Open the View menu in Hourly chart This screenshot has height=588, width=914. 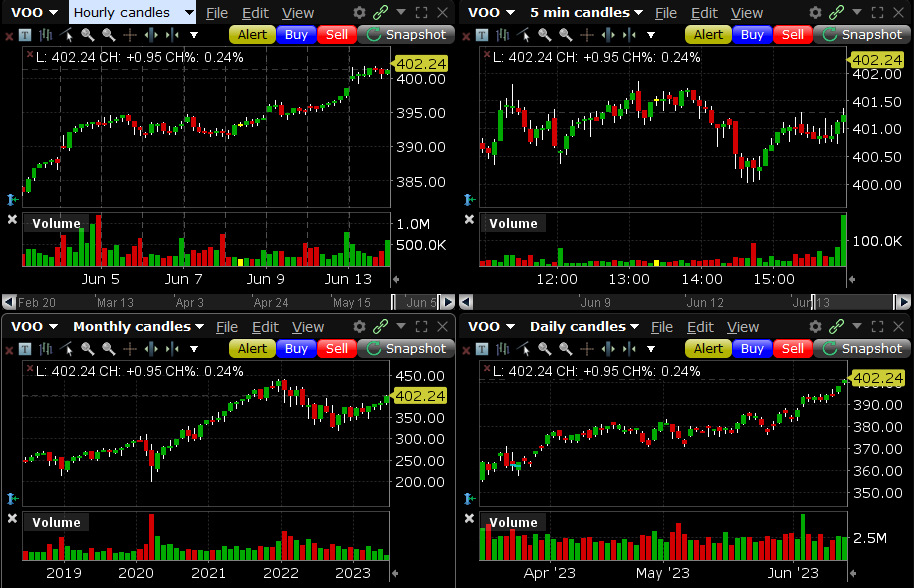tap(297, 13)
